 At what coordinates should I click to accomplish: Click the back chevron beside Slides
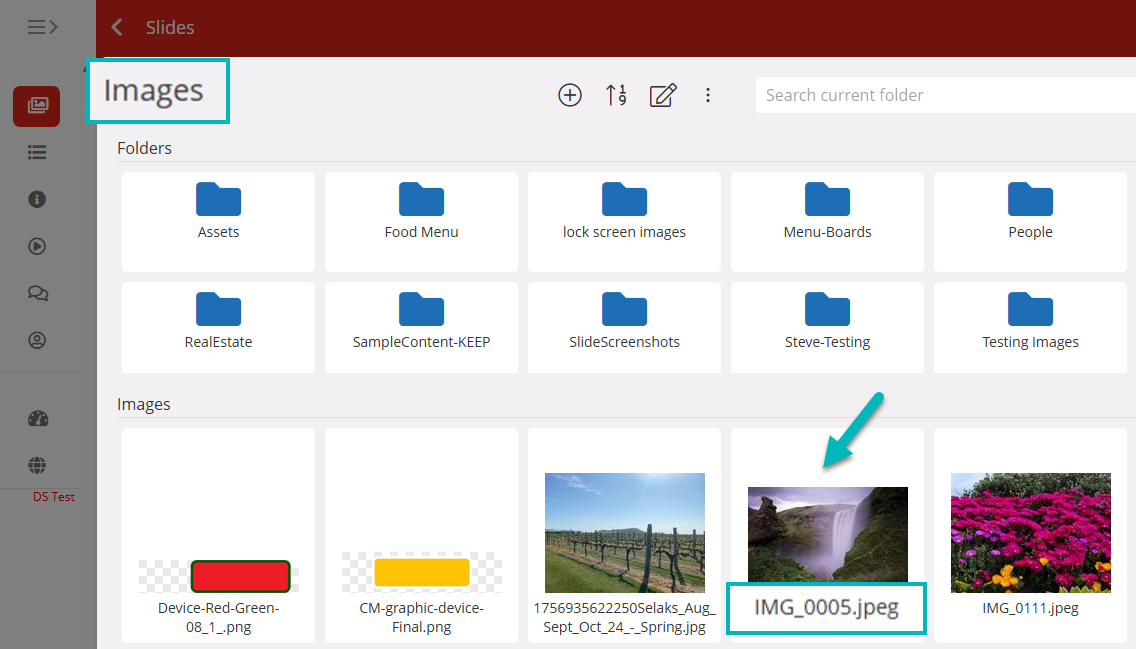[x=117, y=27]
